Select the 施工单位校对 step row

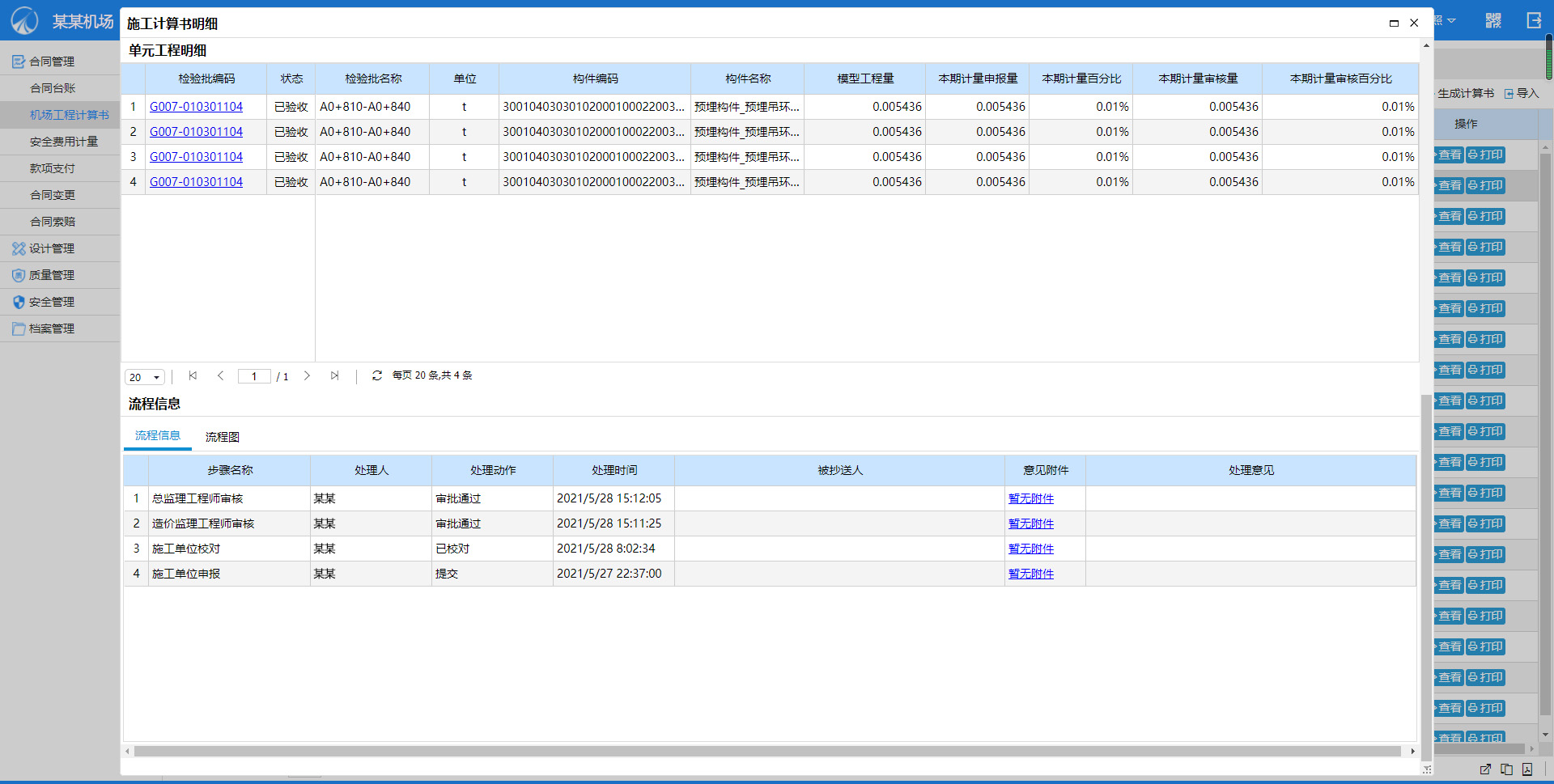[770, 549]
